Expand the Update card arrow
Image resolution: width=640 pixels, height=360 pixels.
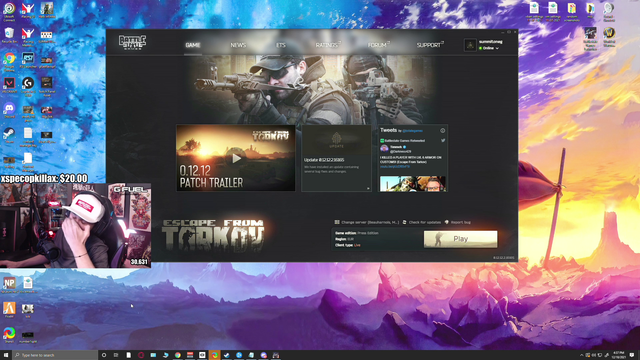(368, 188)
